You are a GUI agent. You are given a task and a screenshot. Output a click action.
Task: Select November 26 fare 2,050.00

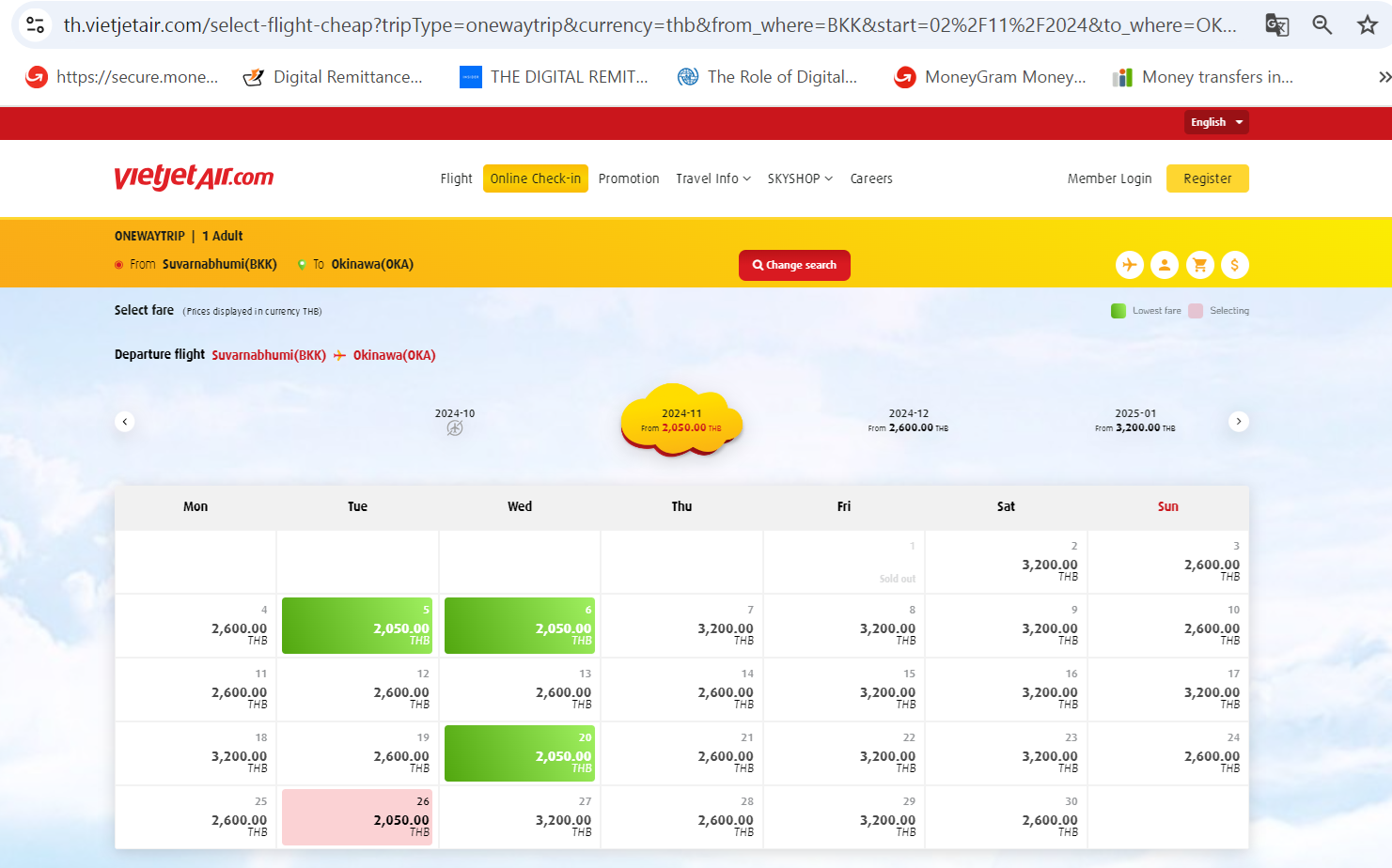[x=357, y=817]
